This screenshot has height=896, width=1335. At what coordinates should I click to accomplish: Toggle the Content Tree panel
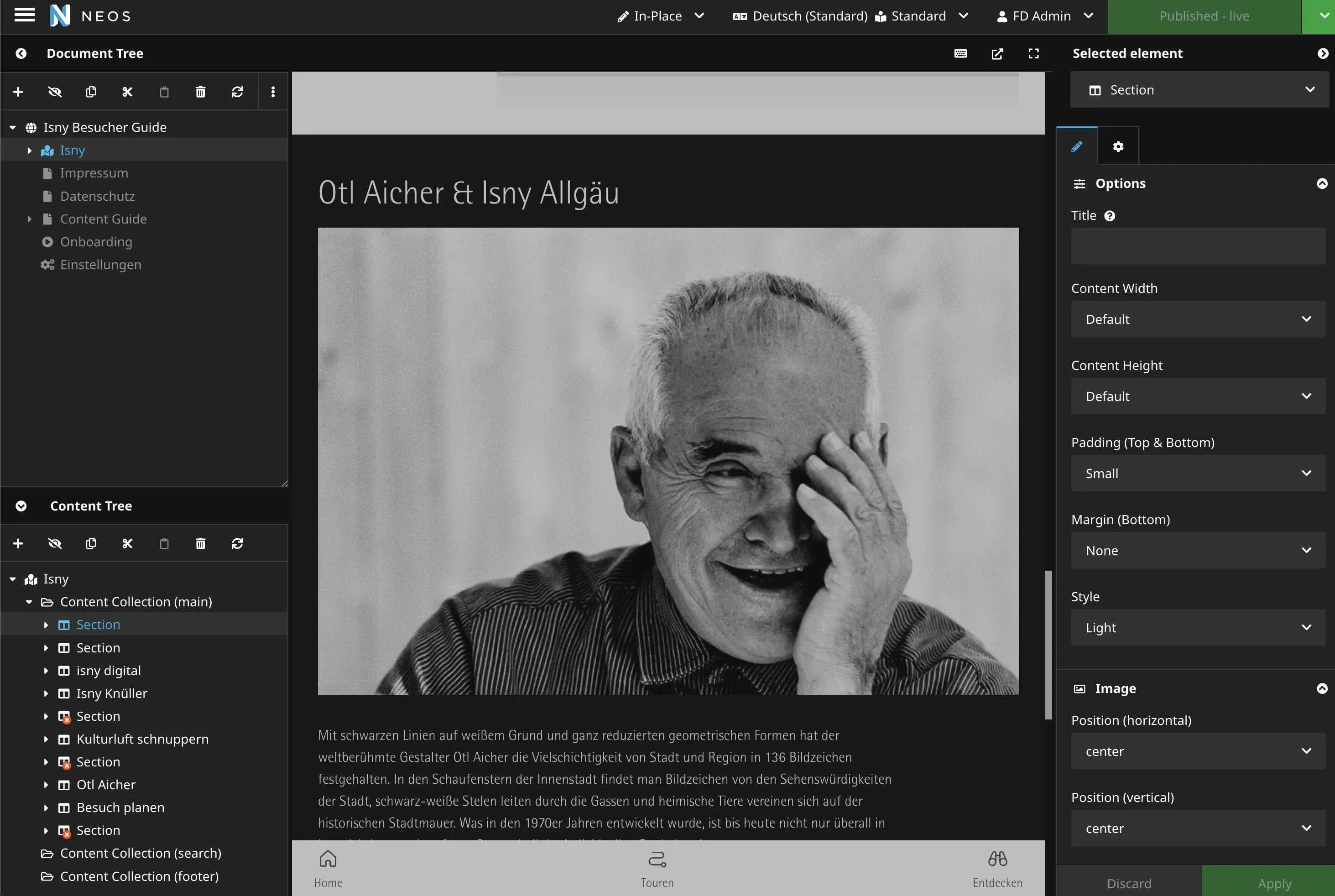coord(21,506)
